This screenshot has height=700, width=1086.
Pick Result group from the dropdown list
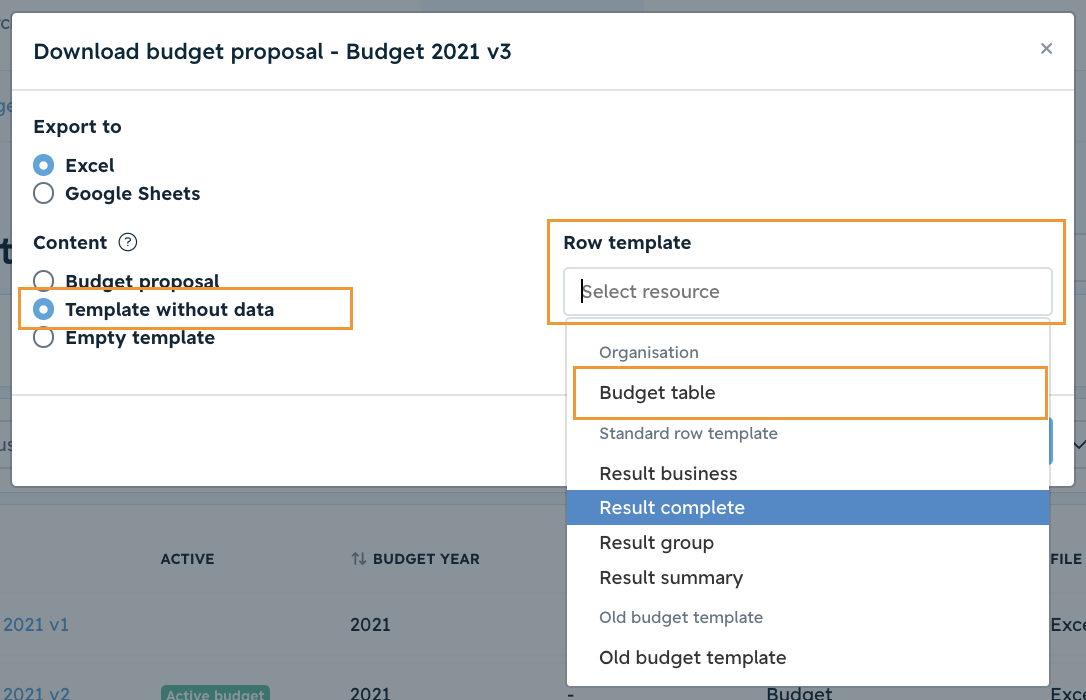(x=808, y=542)
